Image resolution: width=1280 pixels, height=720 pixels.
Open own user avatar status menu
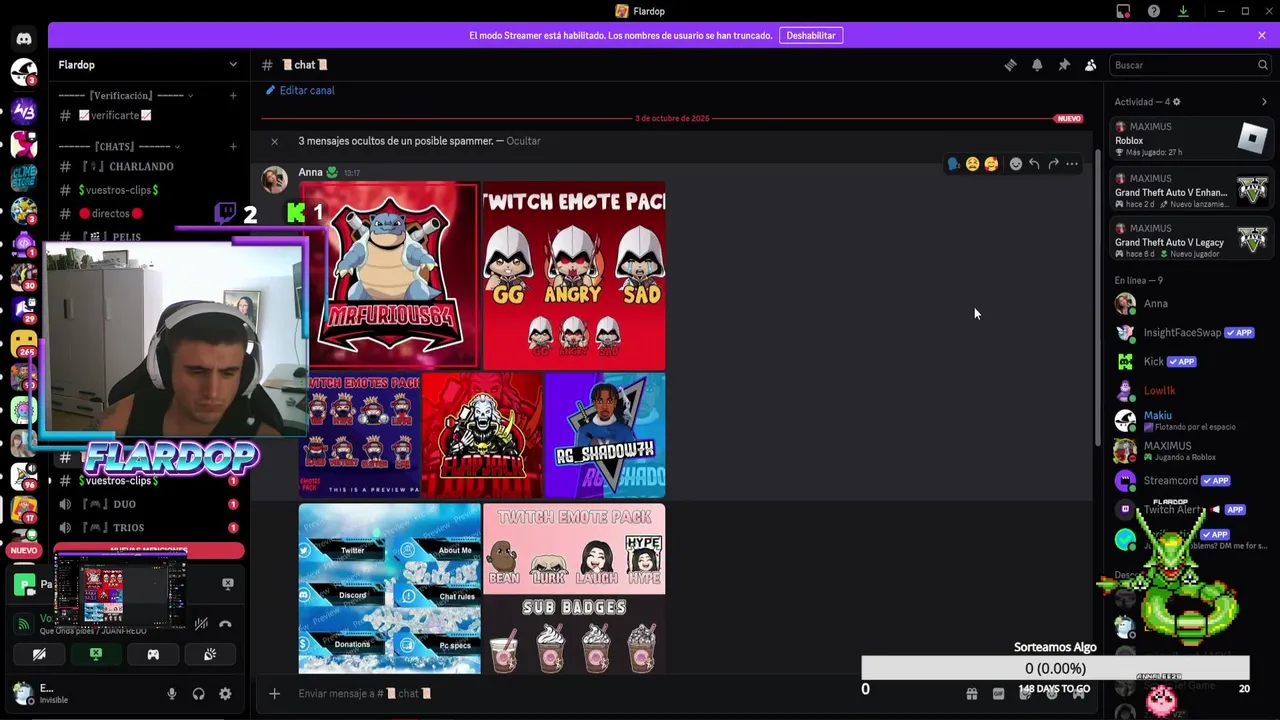tap(23, 692)
